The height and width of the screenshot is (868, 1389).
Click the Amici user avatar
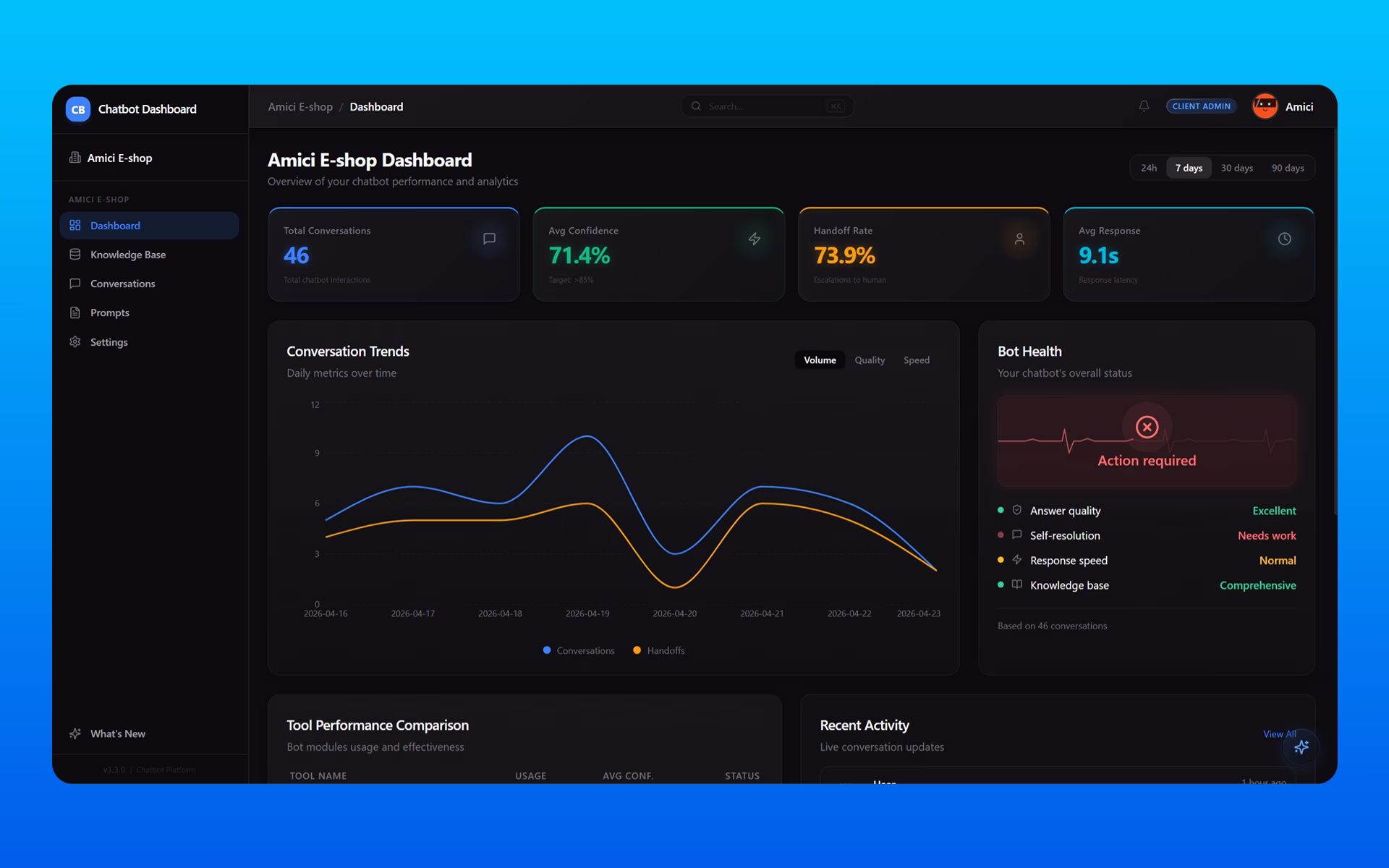pyautogui.click(x=1265, y=106)
